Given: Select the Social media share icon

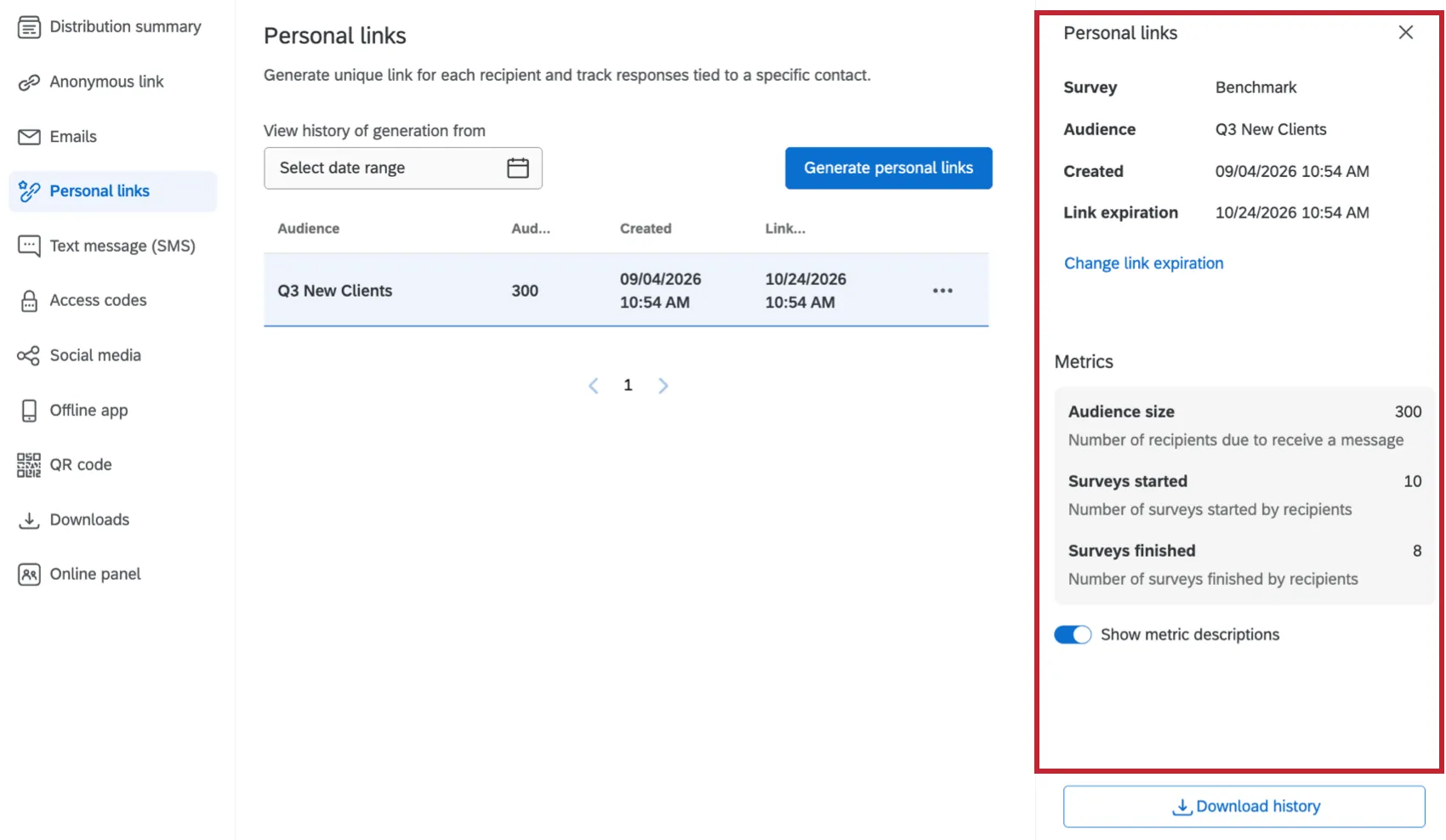Looking at the screenshot, I should click(x=29, y=355).
